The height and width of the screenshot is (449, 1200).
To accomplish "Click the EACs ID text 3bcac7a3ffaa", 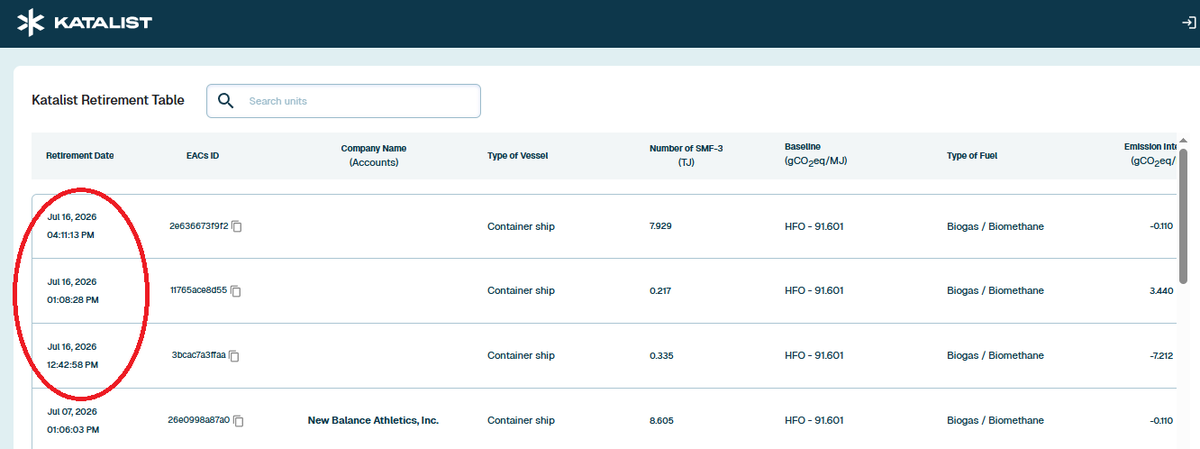I will pyautogui.click(x=200, y=355).
